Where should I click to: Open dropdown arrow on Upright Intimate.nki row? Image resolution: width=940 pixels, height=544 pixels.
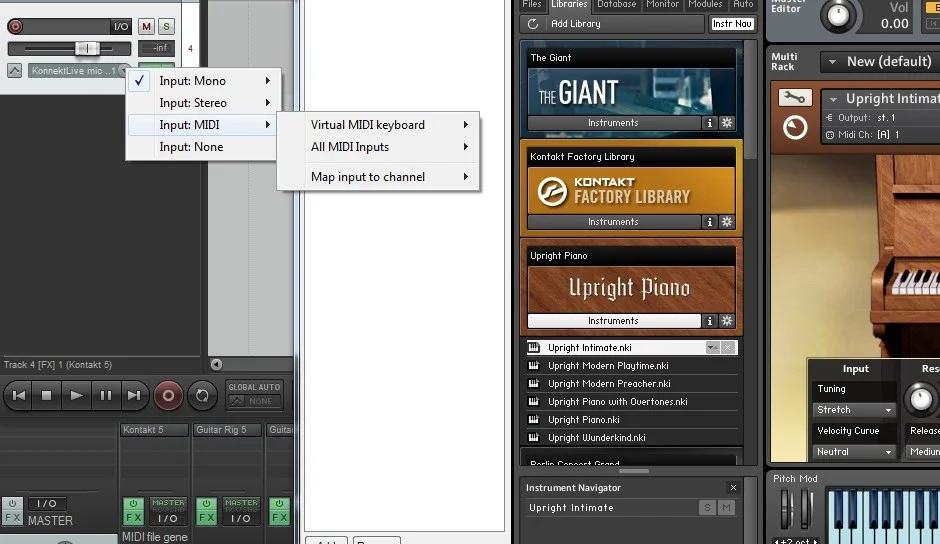(712, 348)
